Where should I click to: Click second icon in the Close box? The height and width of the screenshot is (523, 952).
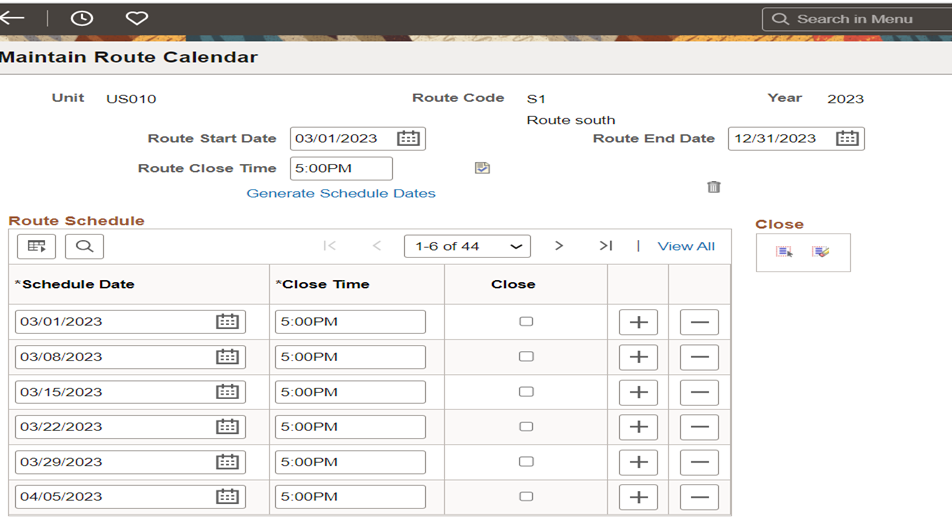[820, 251]
